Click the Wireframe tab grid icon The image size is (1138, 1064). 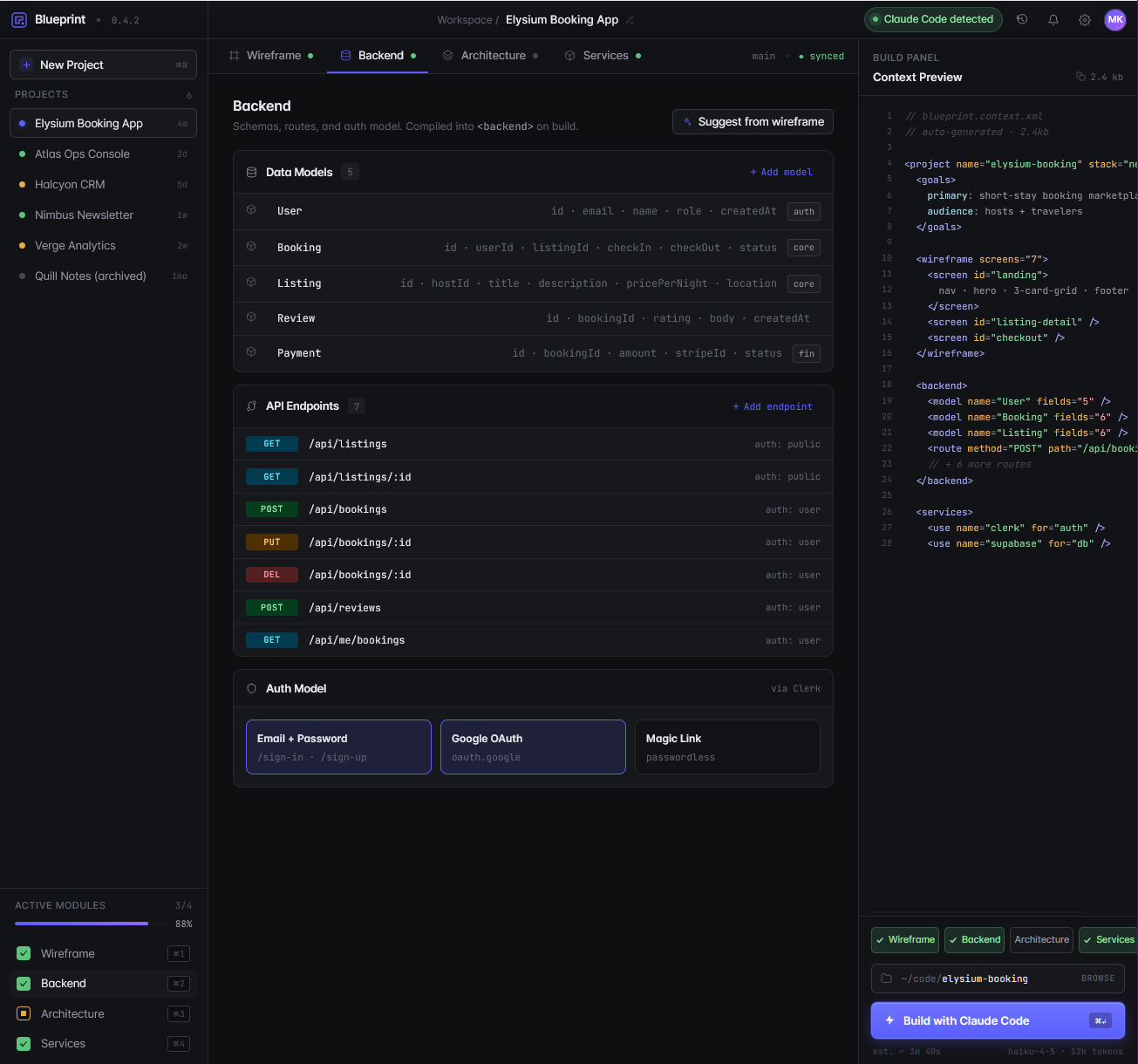pyautogui.click(x=234, y=55)
